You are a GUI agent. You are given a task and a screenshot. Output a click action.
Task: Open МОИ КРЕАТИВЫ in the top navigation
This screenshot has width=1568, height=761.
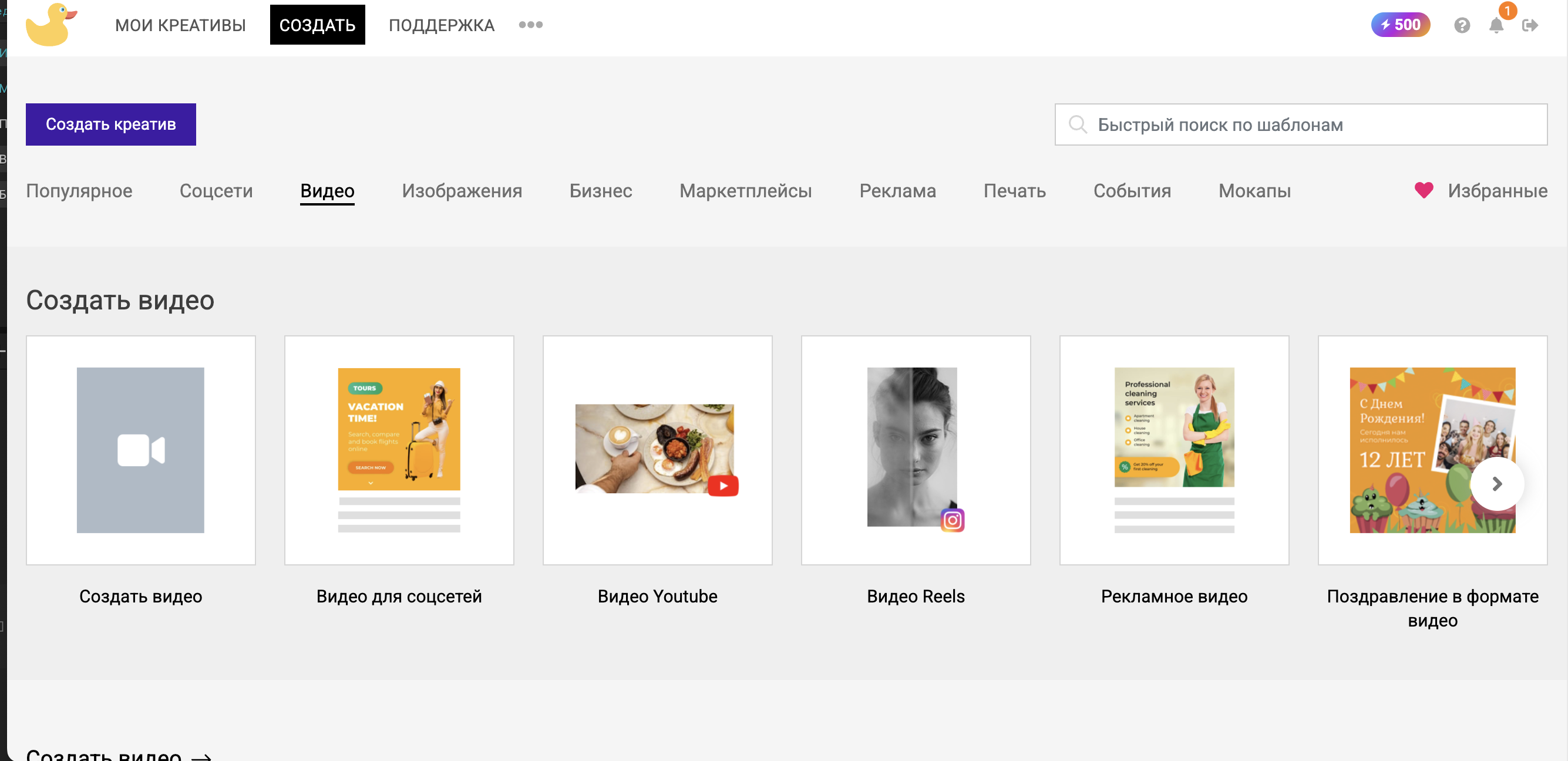(x=180, y=25)
